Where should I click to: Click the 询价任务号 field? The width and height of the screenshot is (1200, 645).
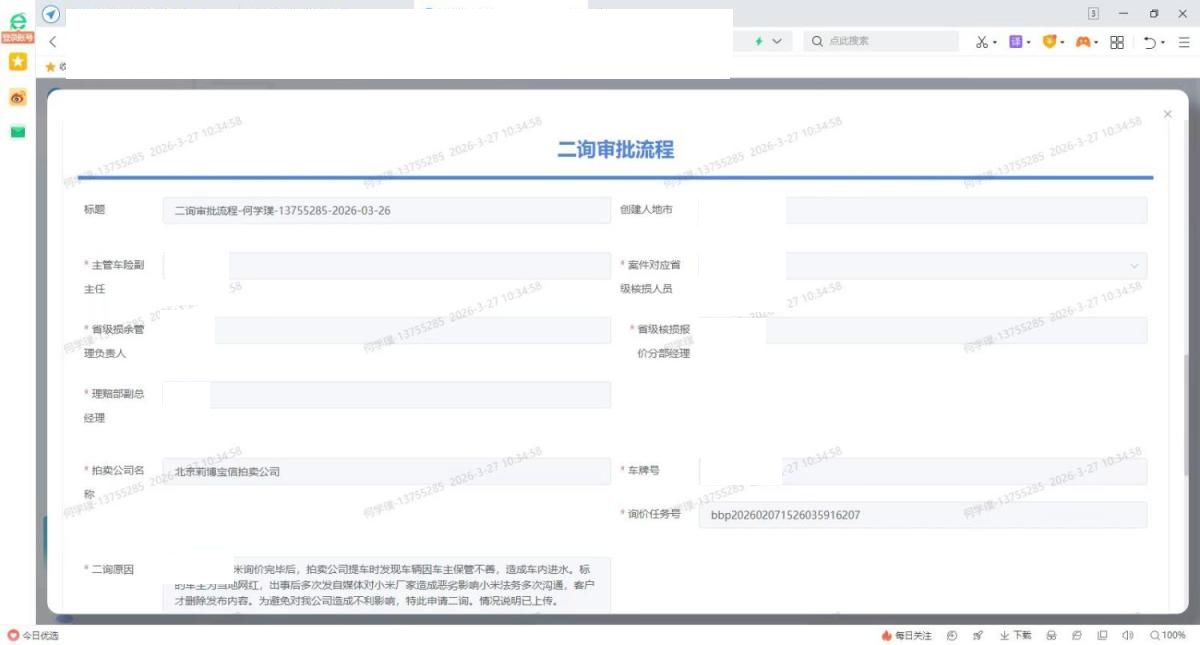(920, 515)
